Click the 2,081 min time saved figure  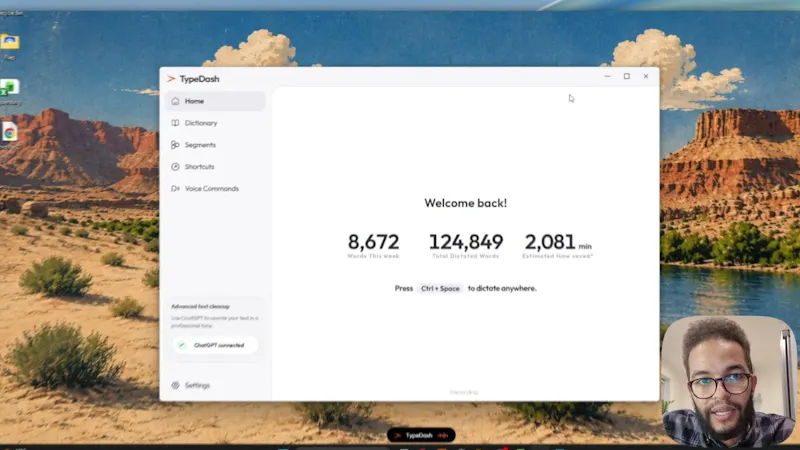click(558, 242)
